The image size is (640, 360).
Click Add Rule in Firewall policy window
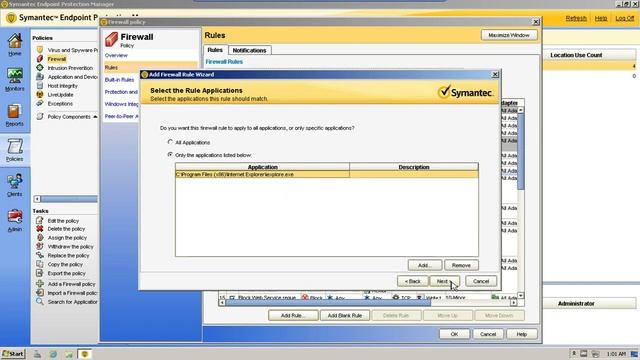tap(293, 316)
